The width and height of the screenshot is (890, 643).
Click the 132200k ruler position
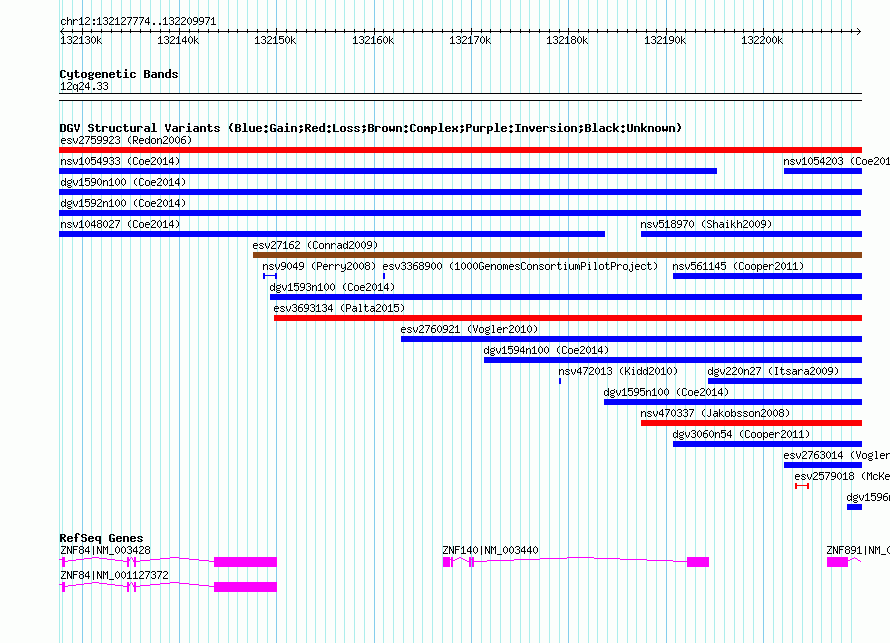coord(762,40)
